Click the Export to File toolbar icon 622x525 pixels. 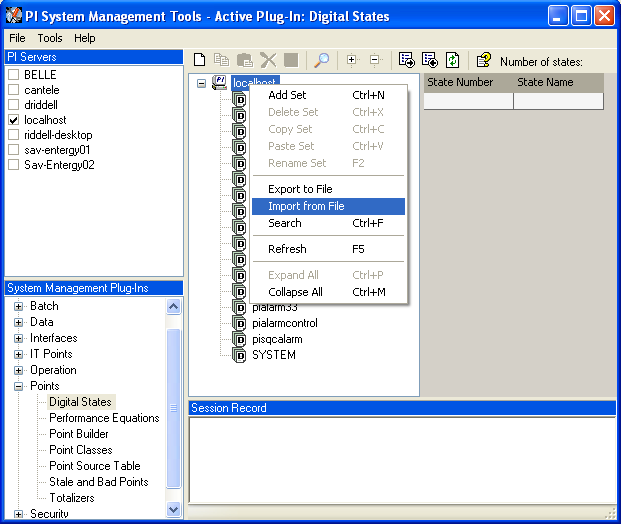tap(407, 60)
